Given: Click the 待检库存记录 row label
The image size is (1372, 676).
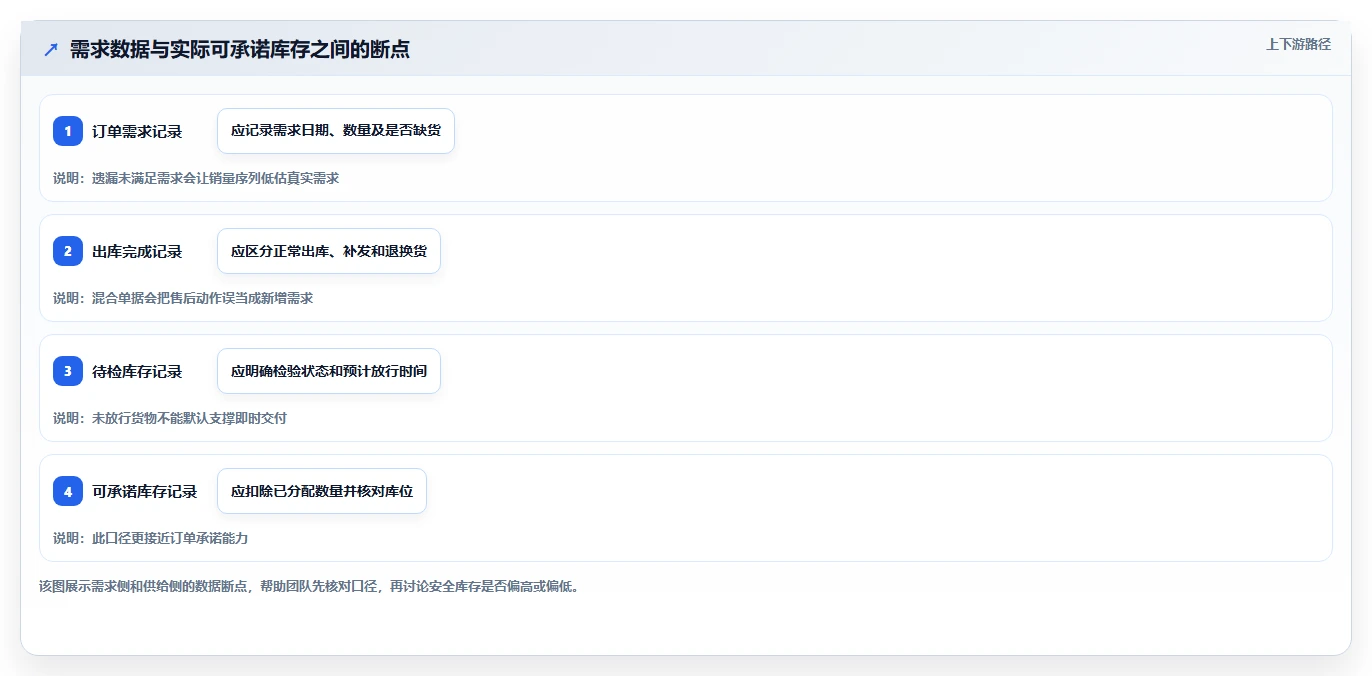Looking at the screenshot, I should pos(137,371).
